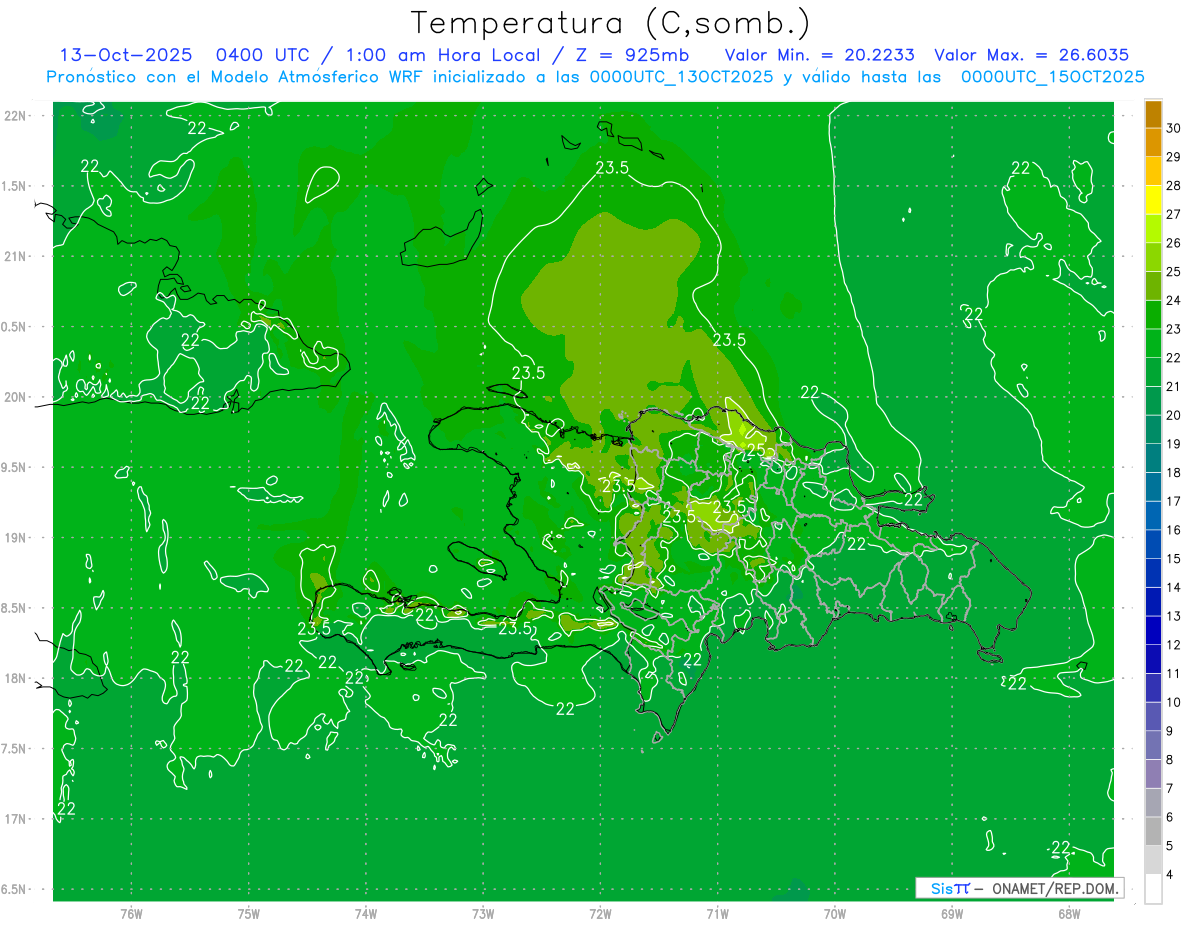Click the Temperatura (C,somb.) chart title
The height and width of the screenshot is (927, 1200).
pyautogui.click(x=610, y=23)
